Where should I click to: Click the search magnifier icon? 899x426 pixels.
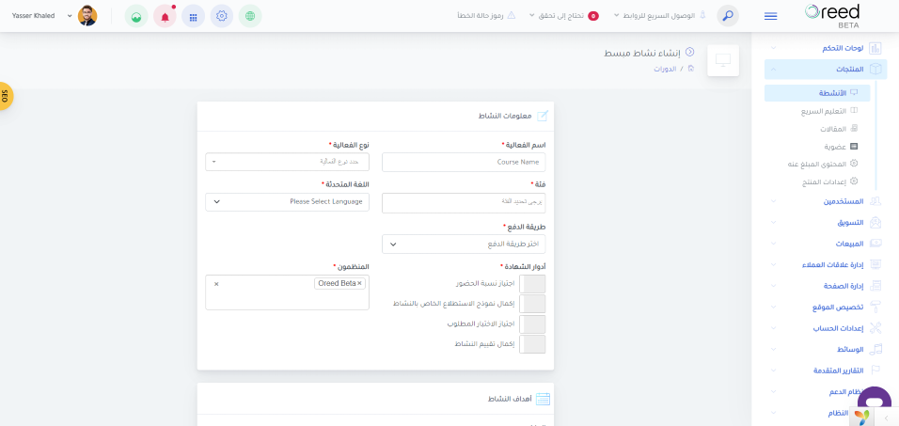click(728, 16)
